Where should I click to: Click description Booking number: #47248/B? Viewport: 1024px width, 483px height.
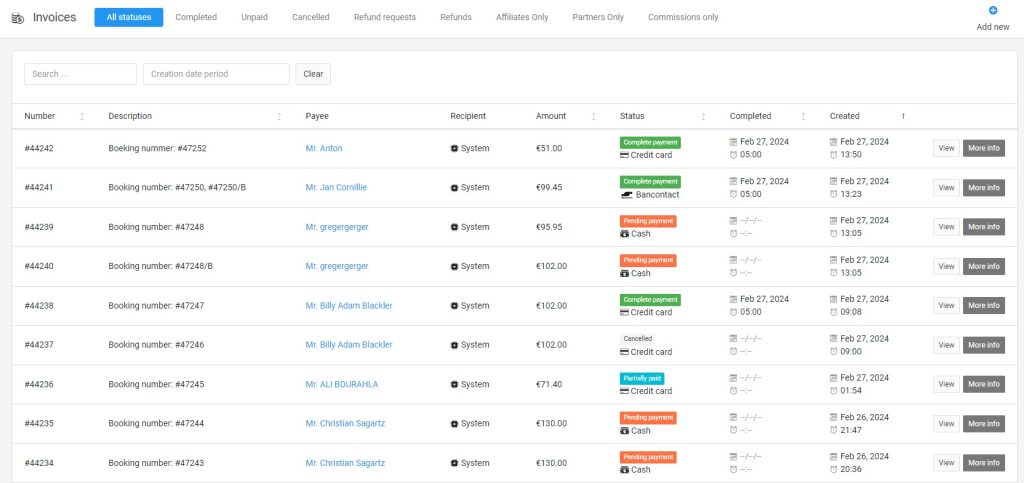161,266
